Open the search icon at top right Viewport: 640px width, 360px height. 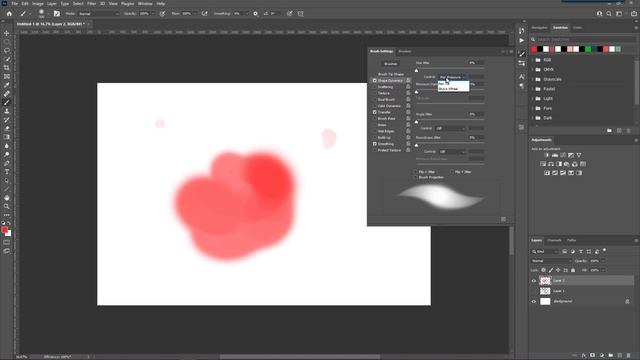tap(609, 13)
